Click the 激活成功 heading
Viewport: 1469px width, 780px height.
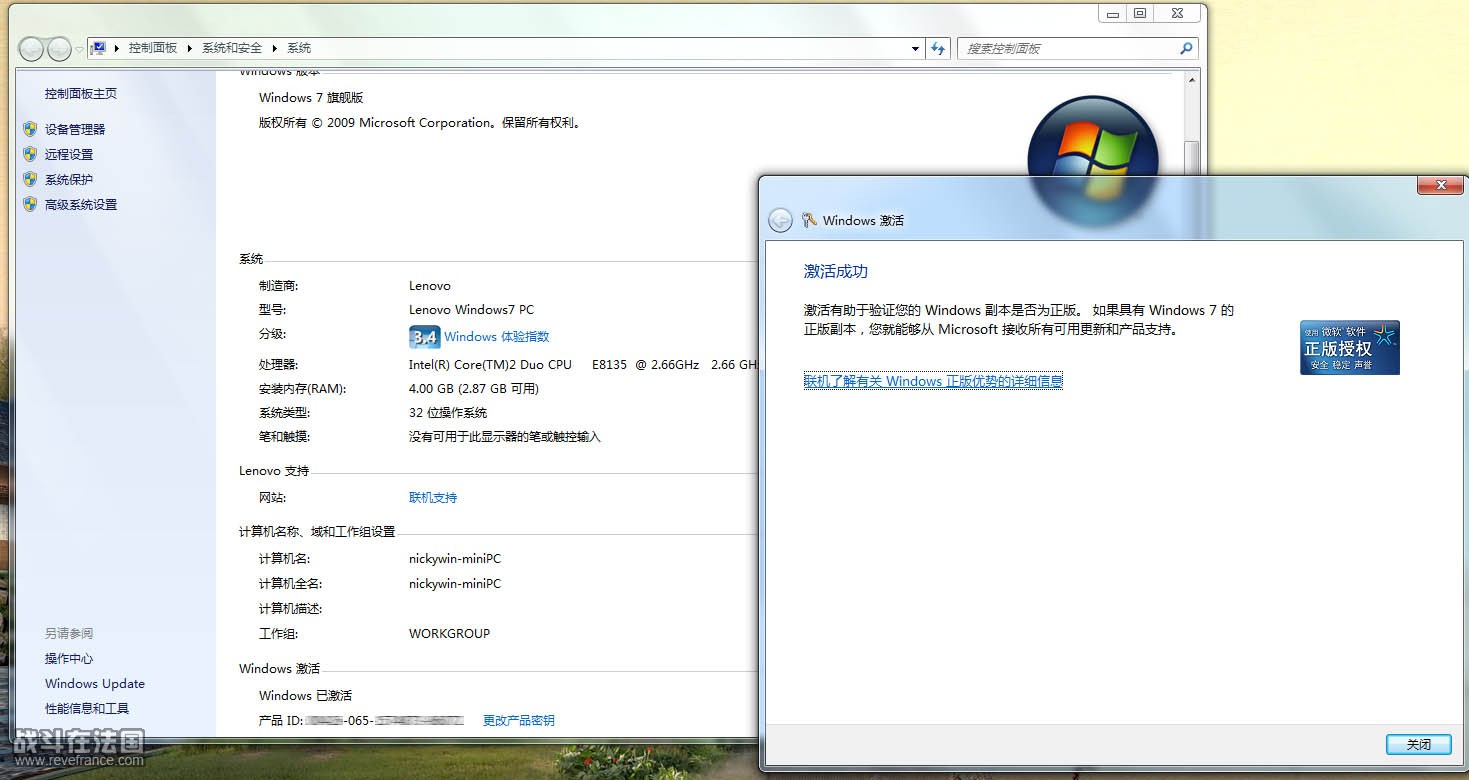pyautogui.click(x=836, y=271)
